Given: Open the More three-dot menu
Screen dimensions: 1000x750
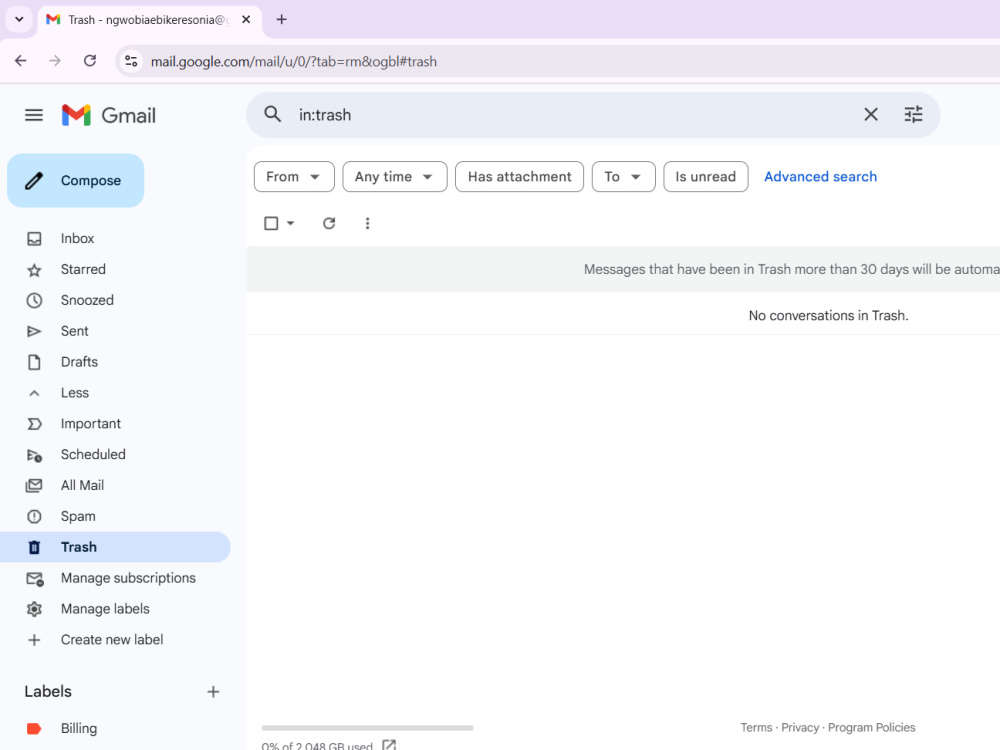Looking at the screenshot, I should coord(367,223).
